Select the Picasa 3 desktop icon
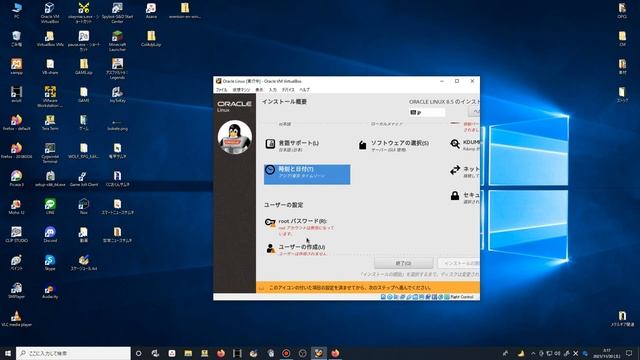Image resolution: width=640 pixels, height=360 pixels. [x=16, y=178]
